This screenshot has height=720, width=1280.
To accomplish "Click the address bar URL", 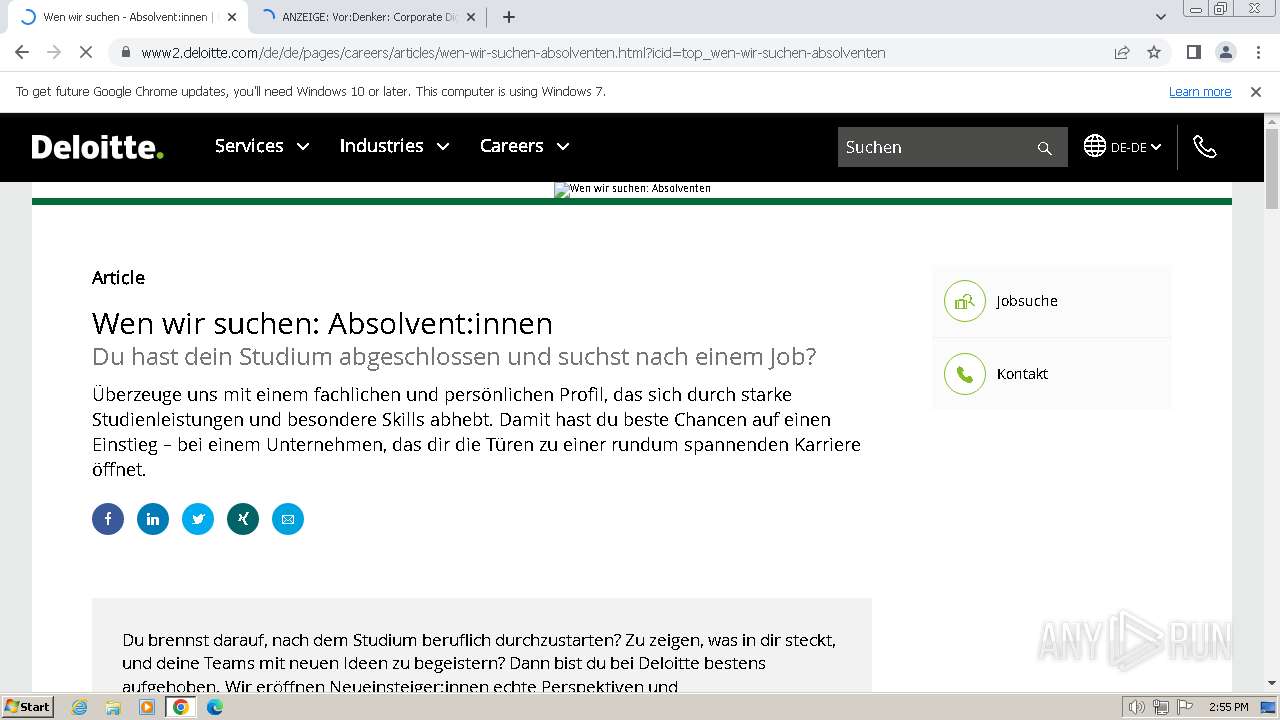I will (513, 53).
